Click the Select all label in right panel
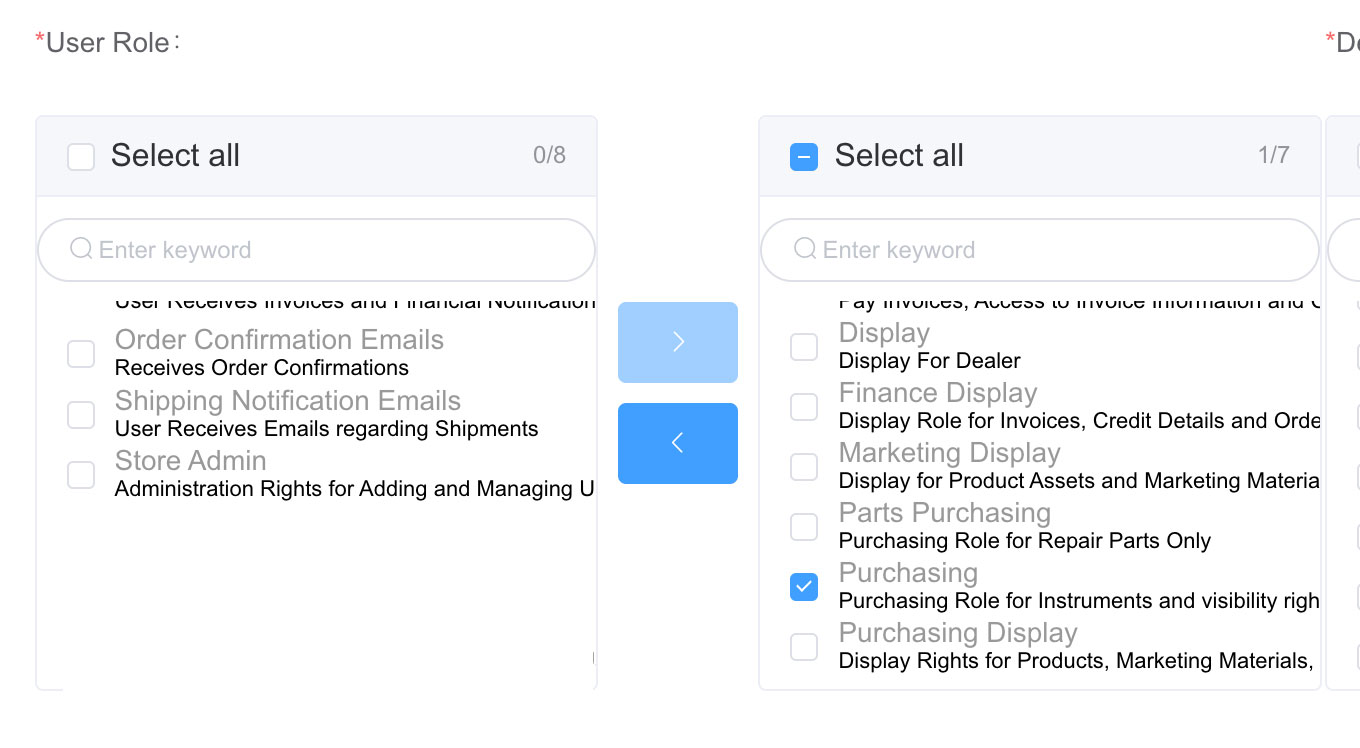Screen dimensions: 1360x748 [x=899, y=156]
